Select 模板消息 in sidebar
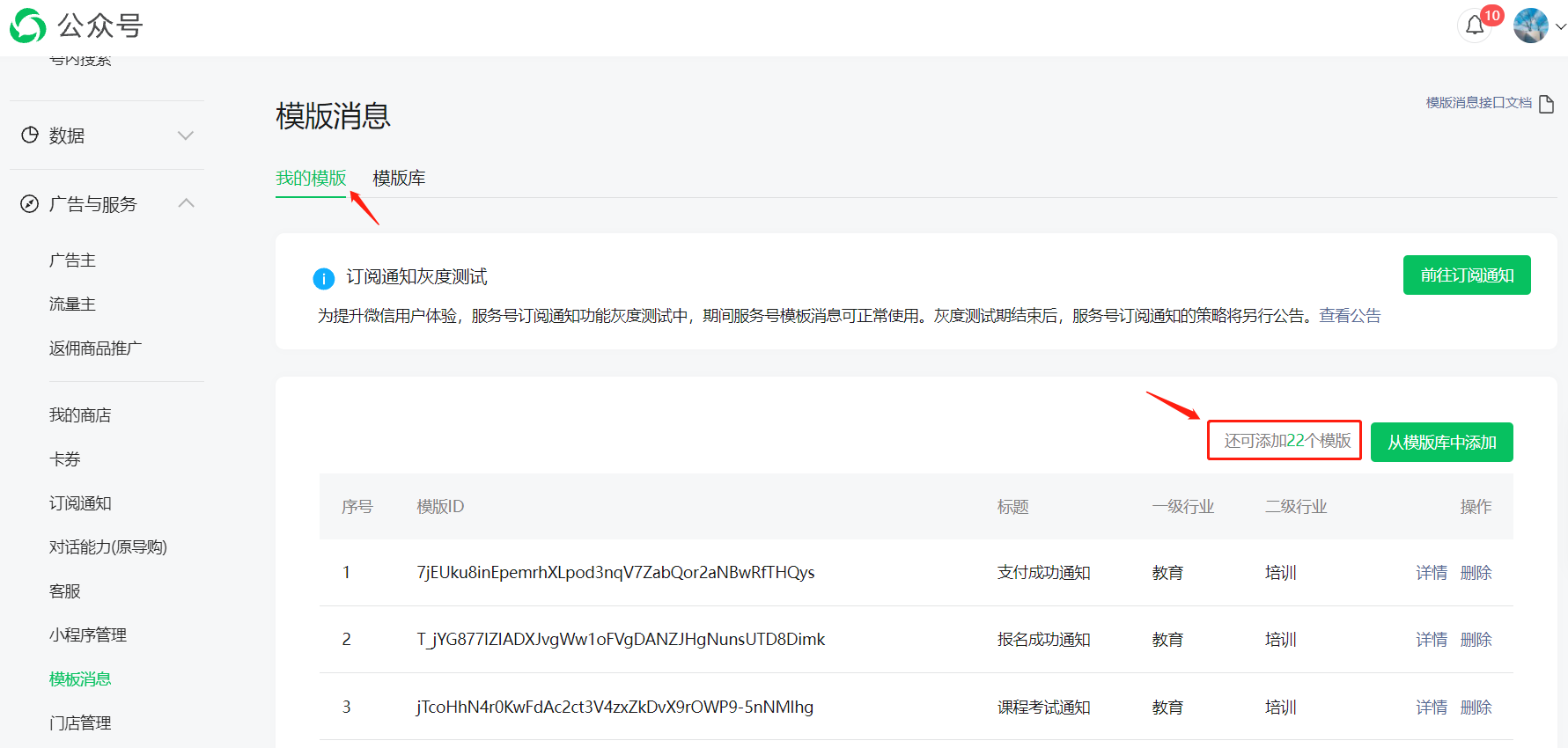The width and height of the screenshot is (1568, 748). [x=80, y=679]
